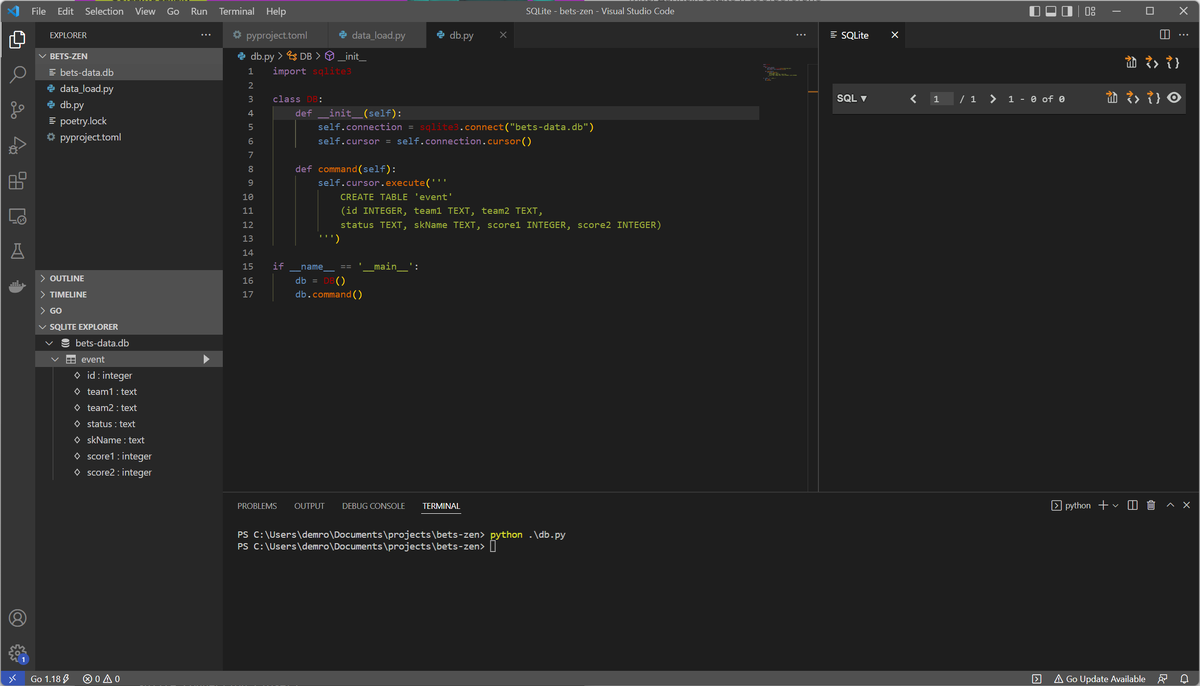Click the page number input field
This screenshot has width=1200, height=686.
pos(941,99)
